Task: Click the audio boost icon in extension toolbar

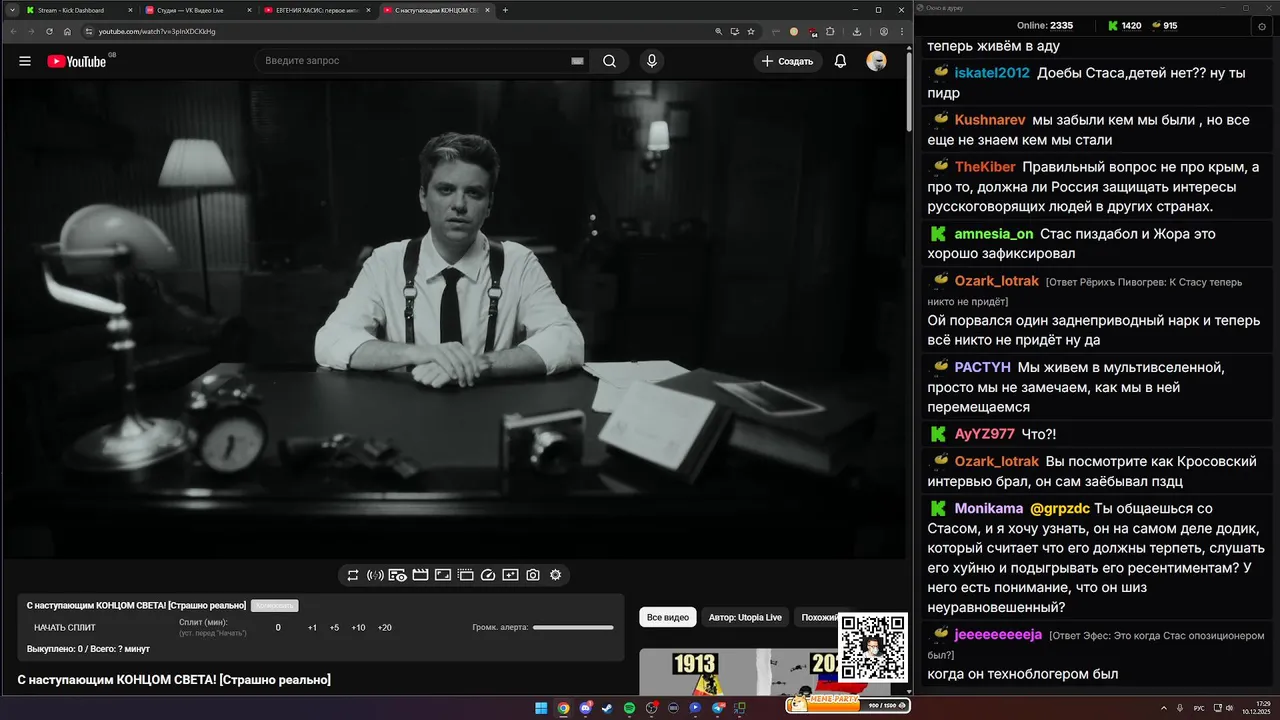Action: click(375, 575)
